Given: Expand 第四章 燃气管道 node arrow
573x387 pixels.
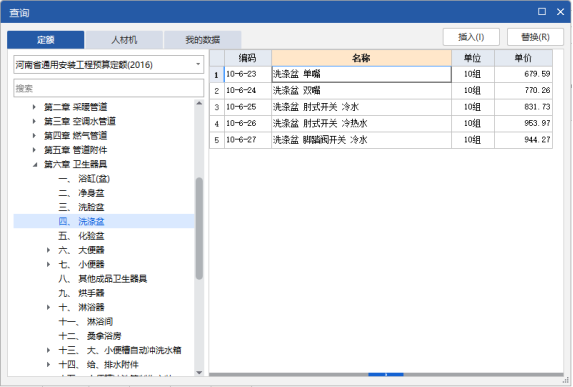Looking at the screenshot, I should (34, 136).
